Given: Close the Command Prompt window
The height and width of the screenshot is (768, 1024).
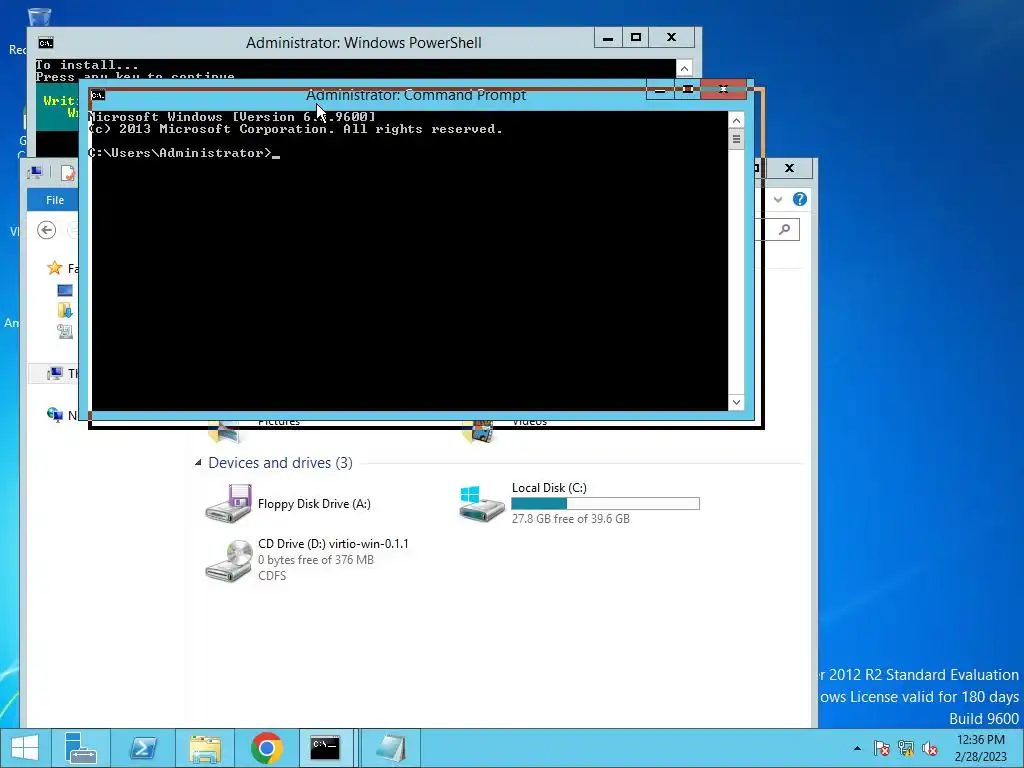Looking at the screenshot, I should (723, 89).
